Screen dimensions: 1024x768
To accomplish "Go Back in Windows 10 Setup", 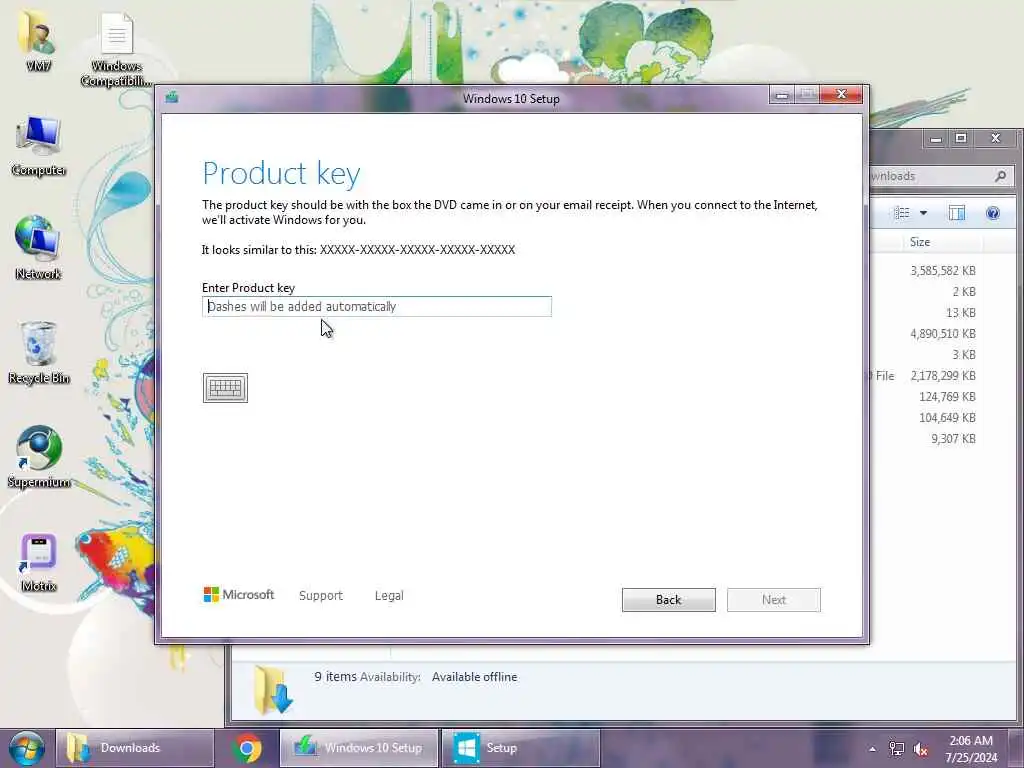I will click(669, 600).
